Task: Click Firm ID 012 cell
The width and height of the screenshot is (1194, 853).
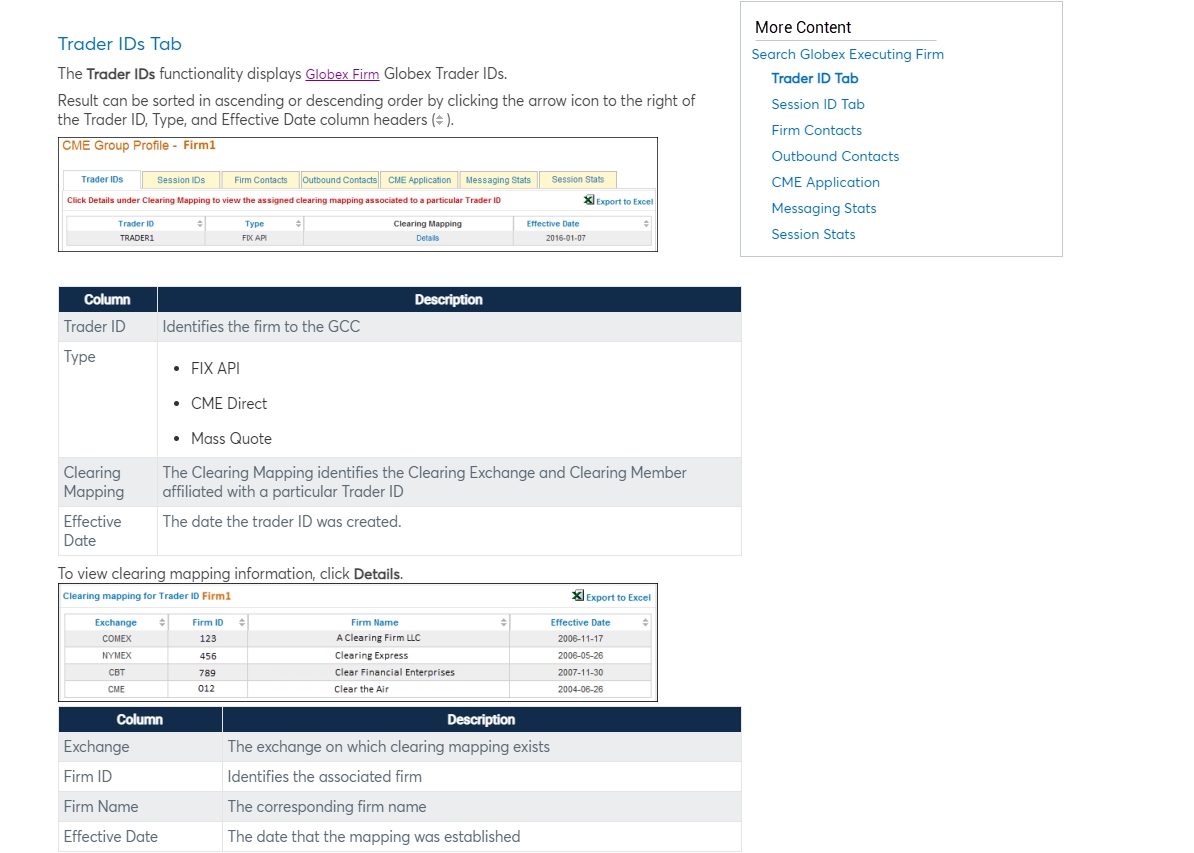Action: pos(206,688)
